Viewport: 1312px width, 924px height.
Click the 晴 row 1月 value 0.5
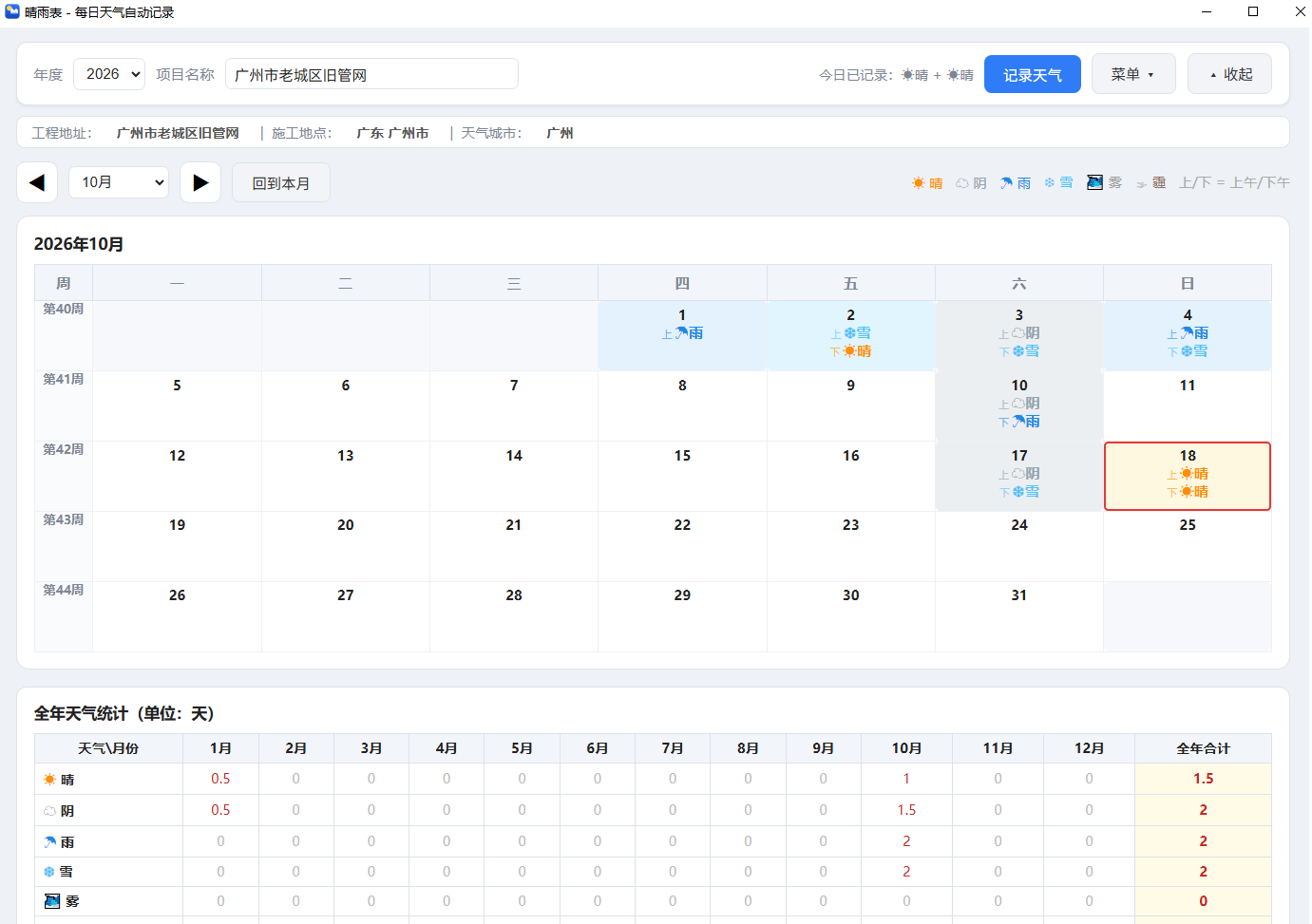tap(220, 779)
